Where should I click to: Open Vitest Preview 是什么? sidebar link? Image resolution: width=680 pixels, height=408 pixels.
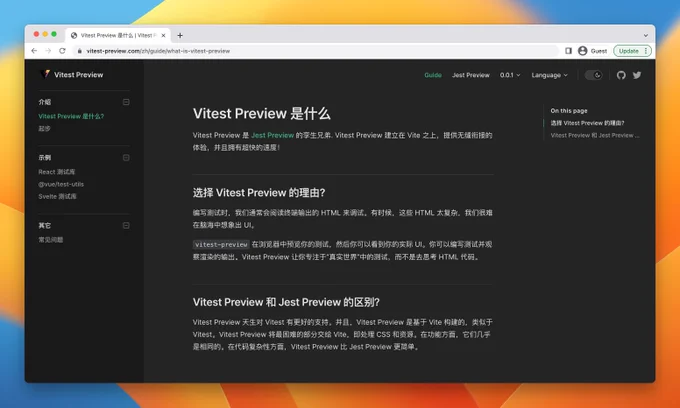point(71,116)
